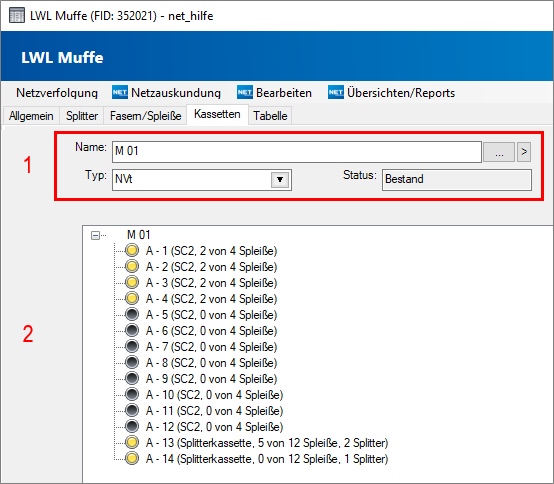This screenshot has width=554, height=484.
Task: Open the Typ dropdown arrow
Action: tap(280, 180)
